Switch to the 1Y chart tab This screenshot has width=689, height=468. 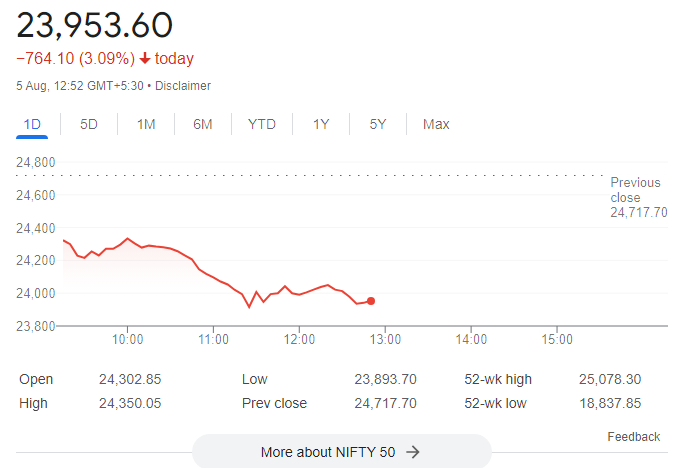(321, 124)
